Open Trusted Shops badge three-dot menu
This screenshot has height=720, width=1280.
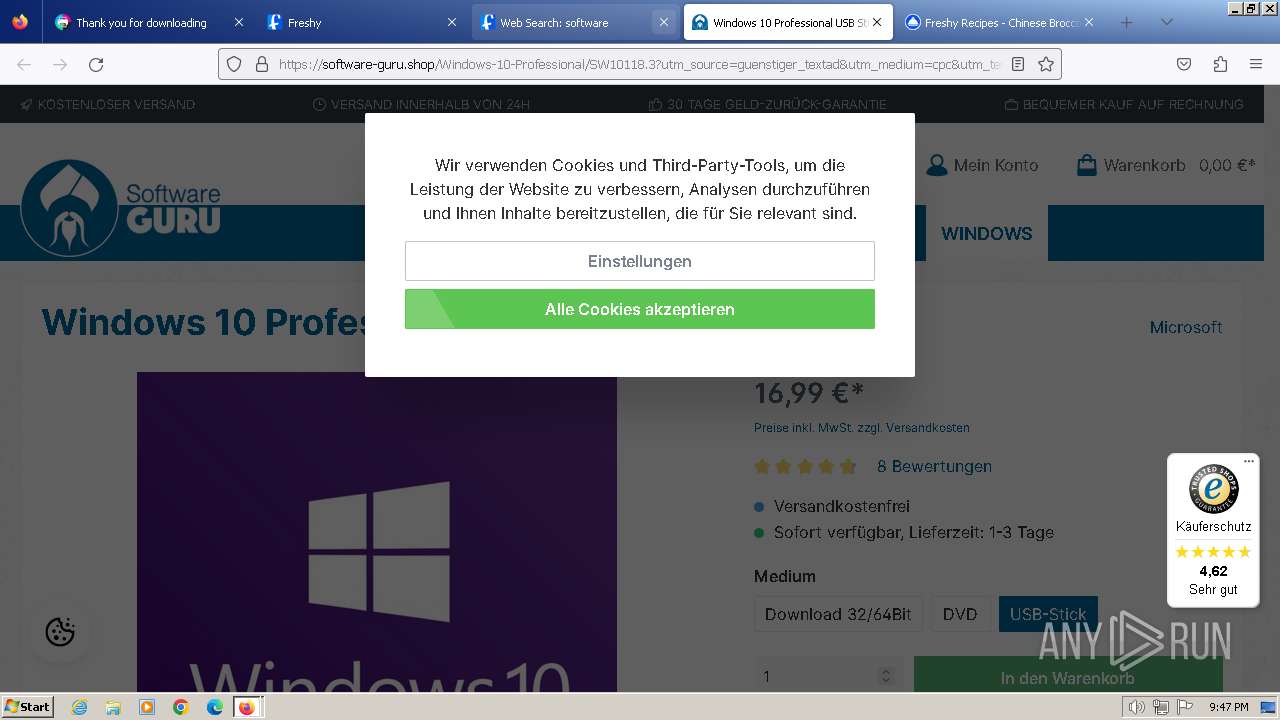pyautogui.click(x=1249, y=461)
